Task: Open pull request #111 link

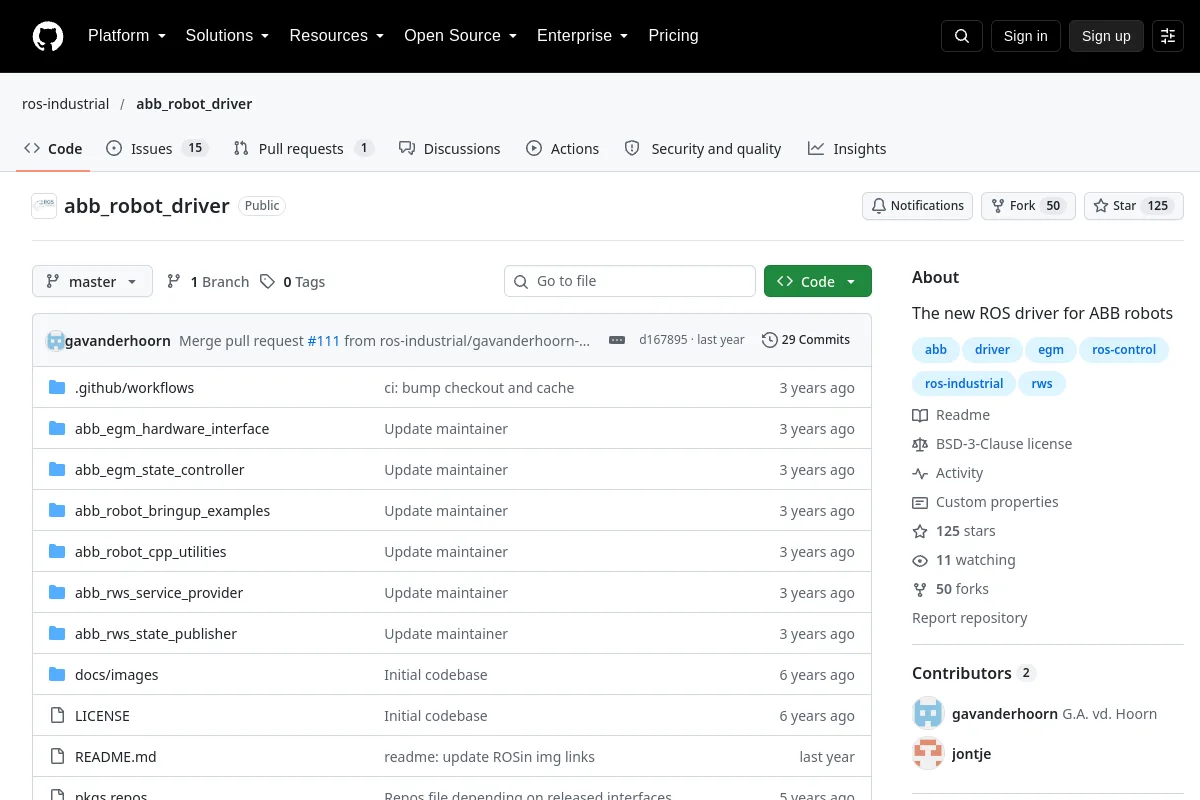Action: click(324, 341)
